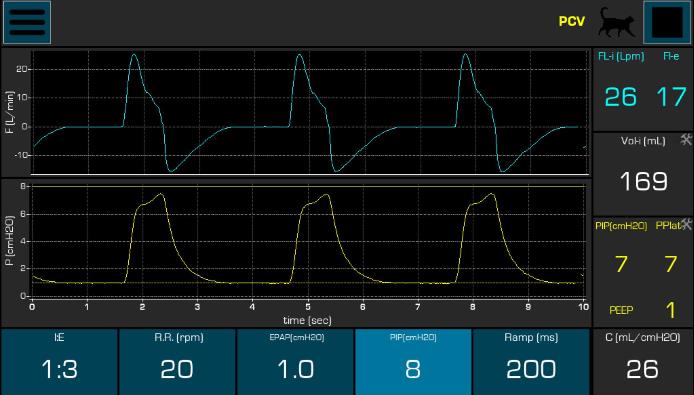This screenshot has width=694, height=395.
Task: Click the PPlat value 7 readout
Action: click(671, 264)
